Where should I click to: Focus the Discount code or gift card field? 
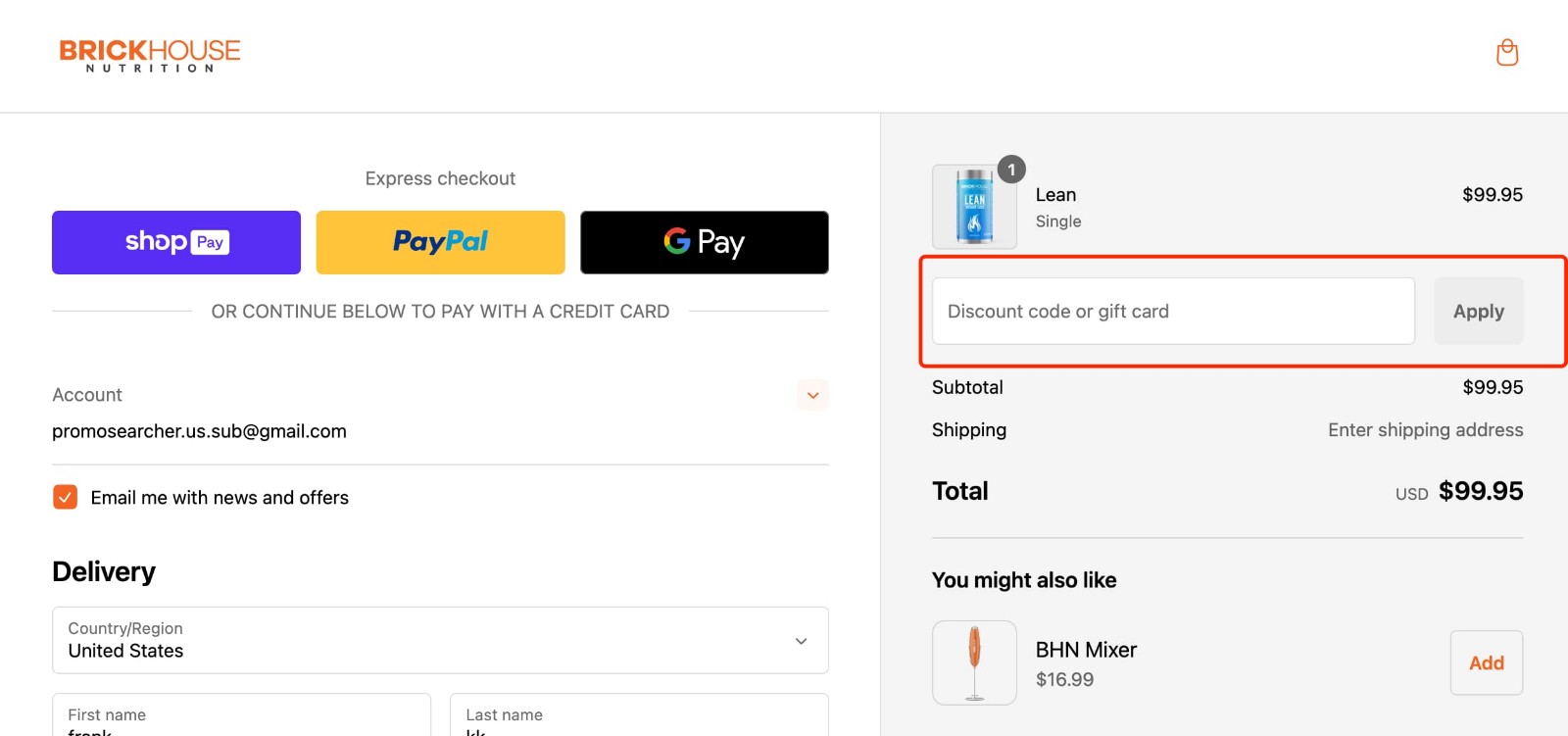pyautogui.click(x=1172, y=311)
